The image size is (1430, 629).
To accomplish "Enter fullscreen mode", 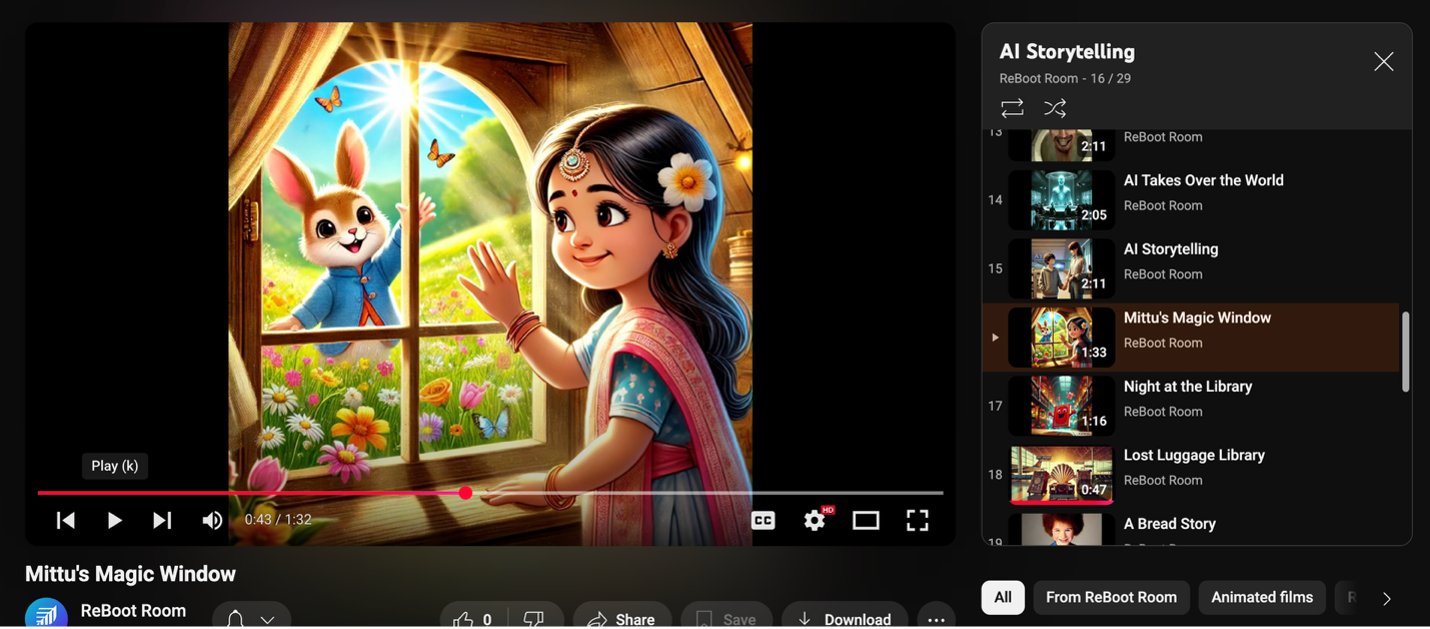I will click(x=917, y=520).
